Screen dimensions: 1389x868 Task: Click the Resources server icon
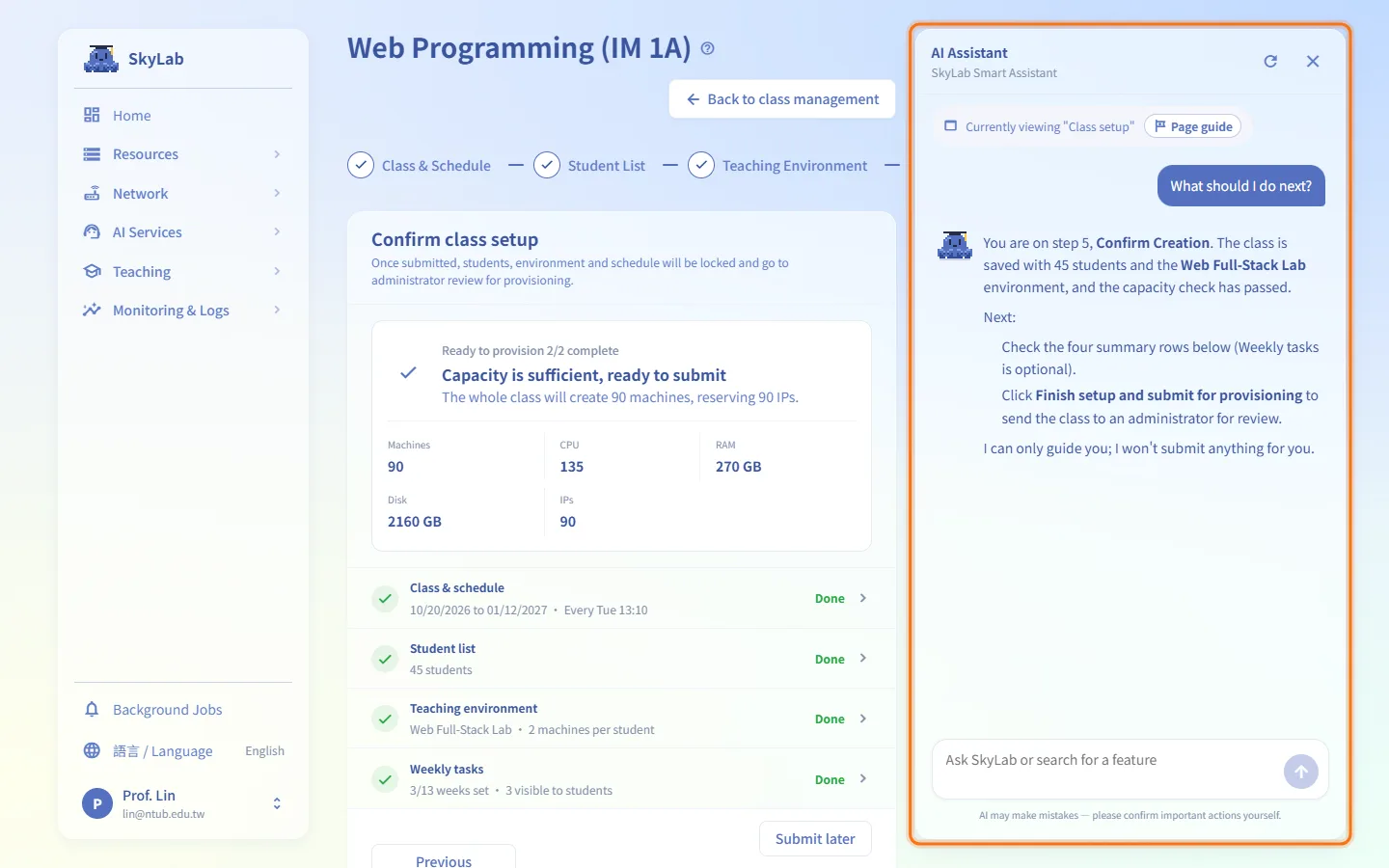pos(92,154)
